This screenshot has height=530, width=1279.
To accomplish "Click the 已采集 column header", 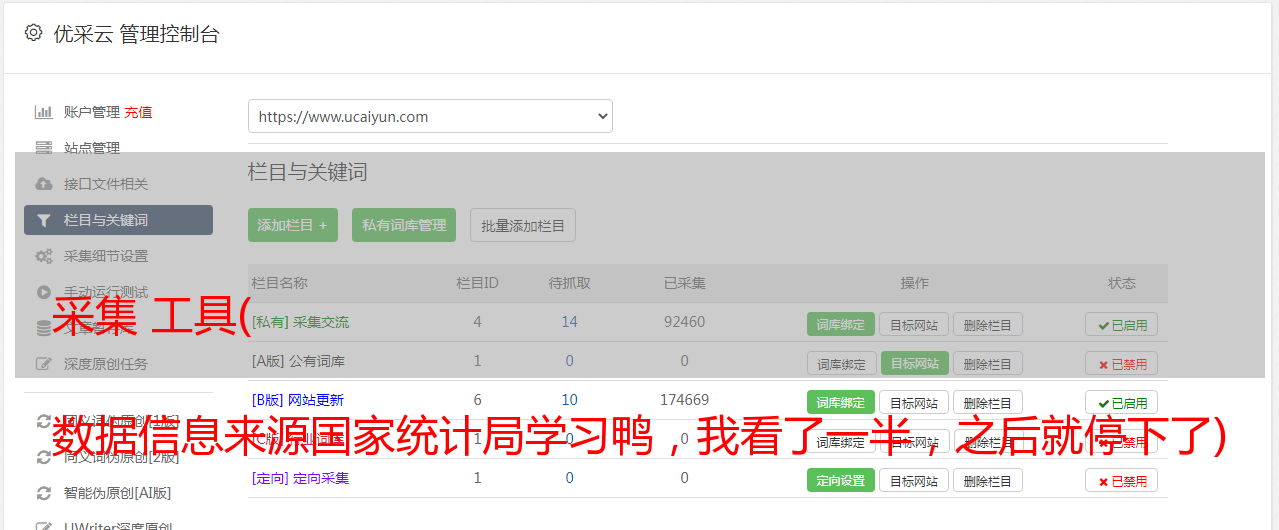I will click(x=684, y=283).
